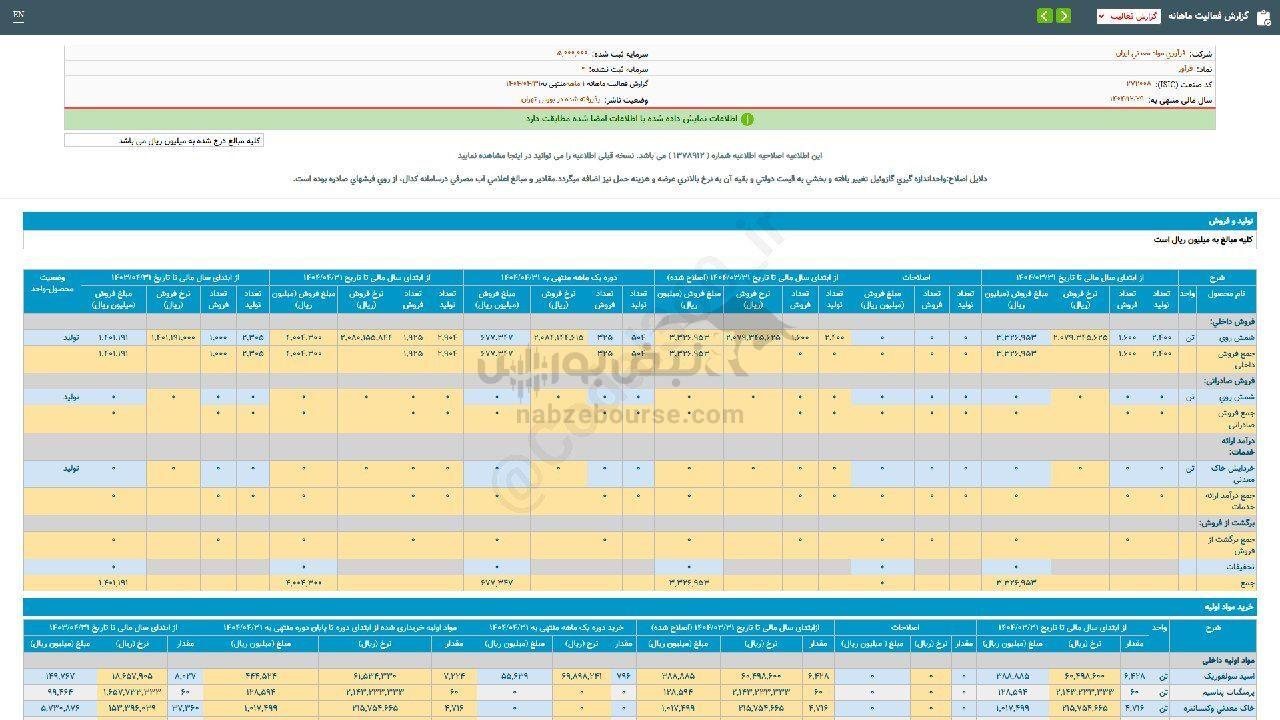Click the green left-pointing arrow button
The image size is (1280, 720).
[x=1044, y=16]
